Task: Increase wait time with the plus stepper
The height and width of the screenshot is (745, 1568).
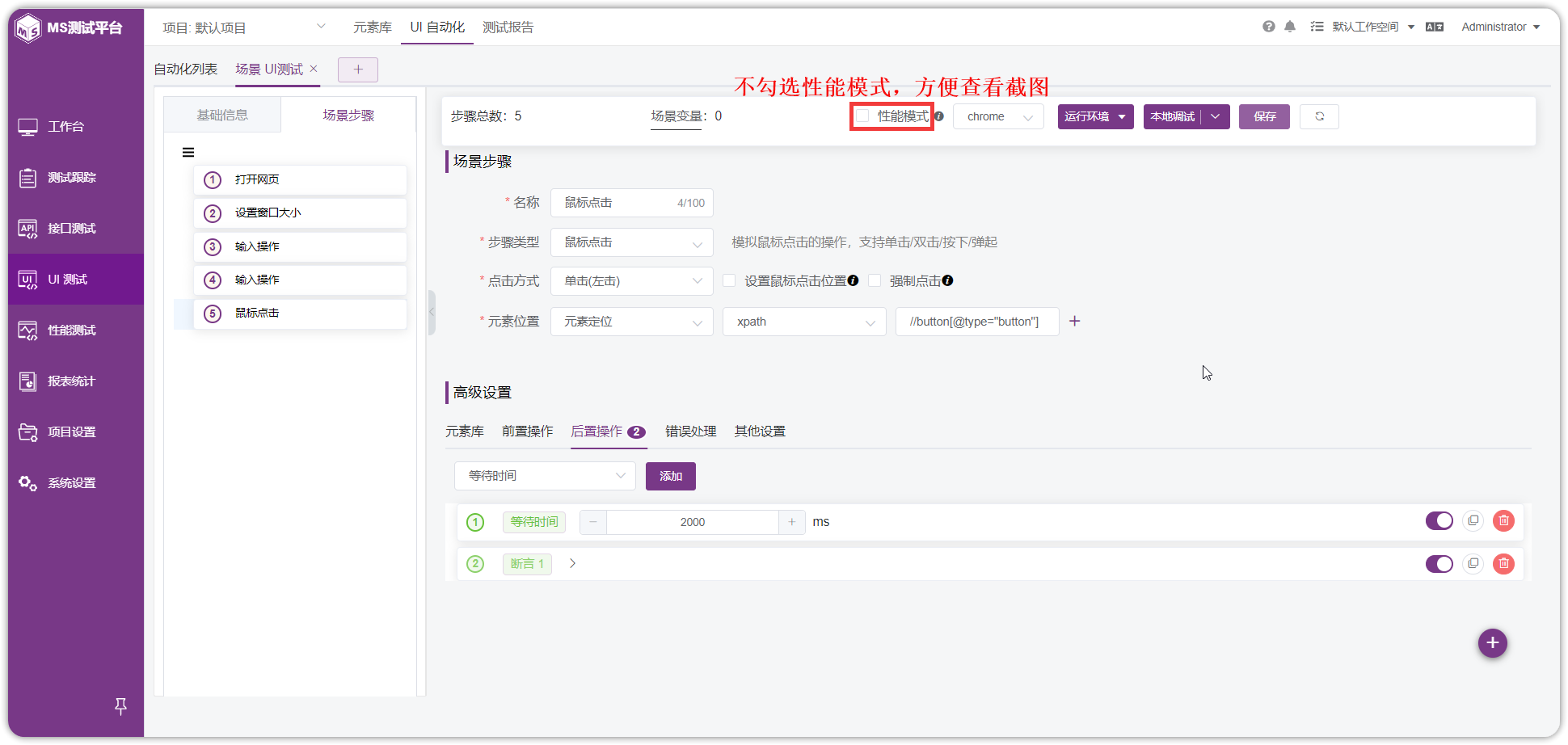Action: point(791,522)
